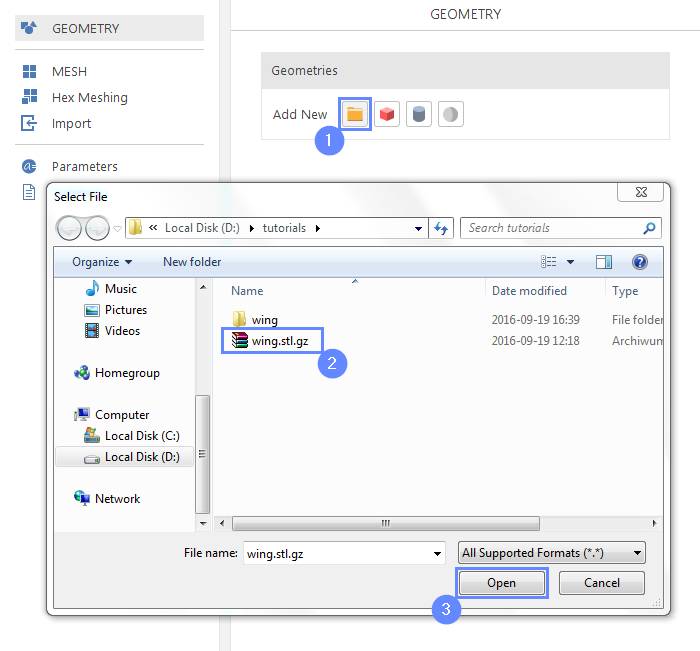Add a new red box geometry
The image size is (700, 651).
coord(387,114)
